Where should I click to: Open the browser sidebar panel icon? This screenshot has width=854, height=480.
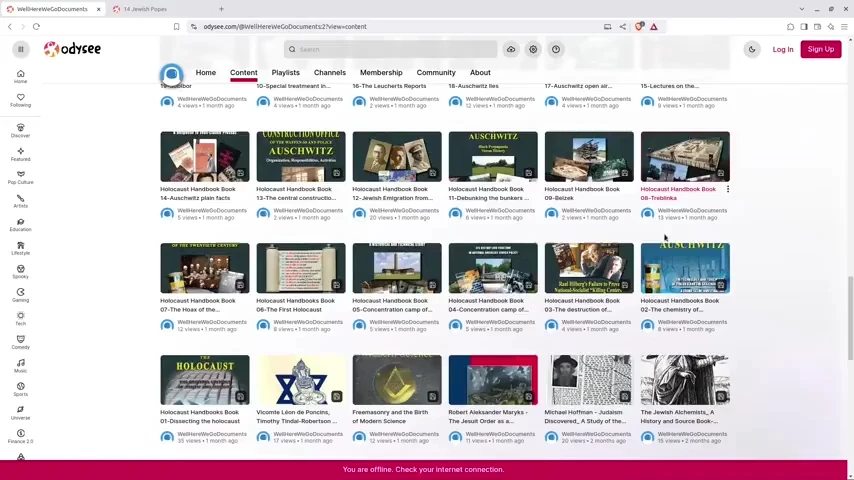coord(804,27)
